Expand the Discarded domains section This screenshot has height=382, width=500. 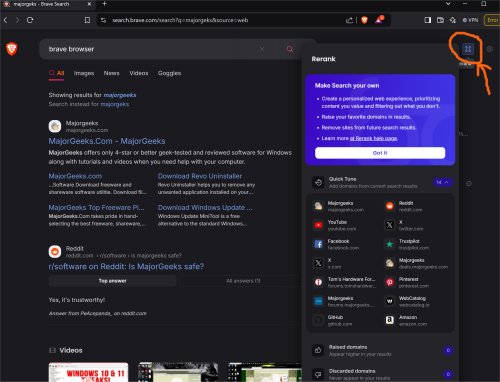click(x=380, y=374)
